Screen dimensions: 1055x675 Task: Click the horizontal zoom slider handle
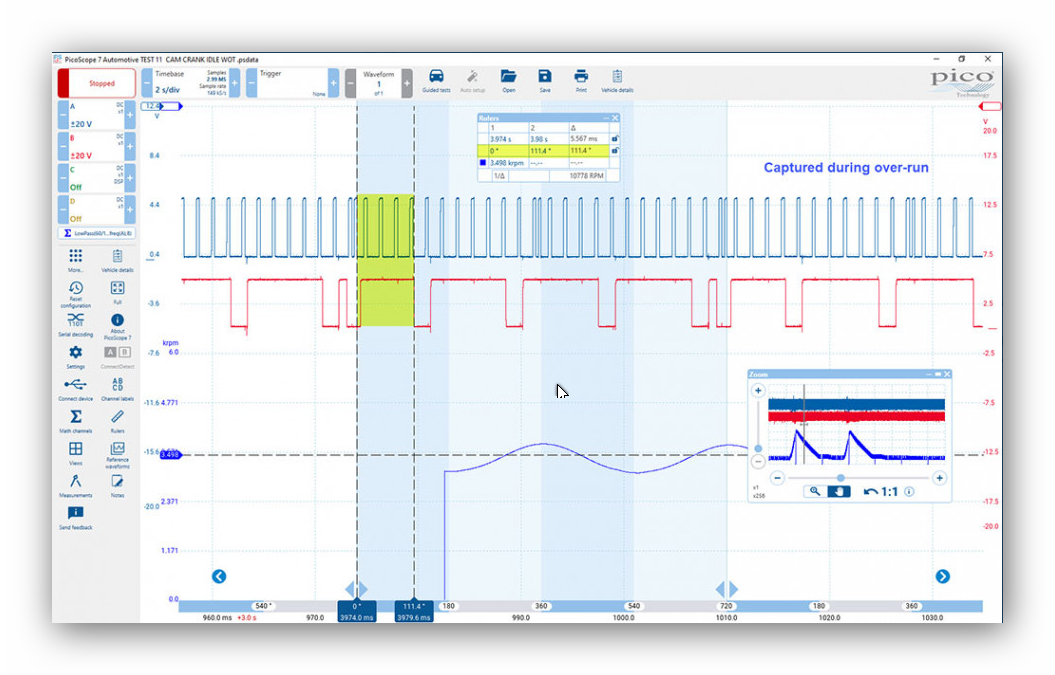(x=840, y=478)
